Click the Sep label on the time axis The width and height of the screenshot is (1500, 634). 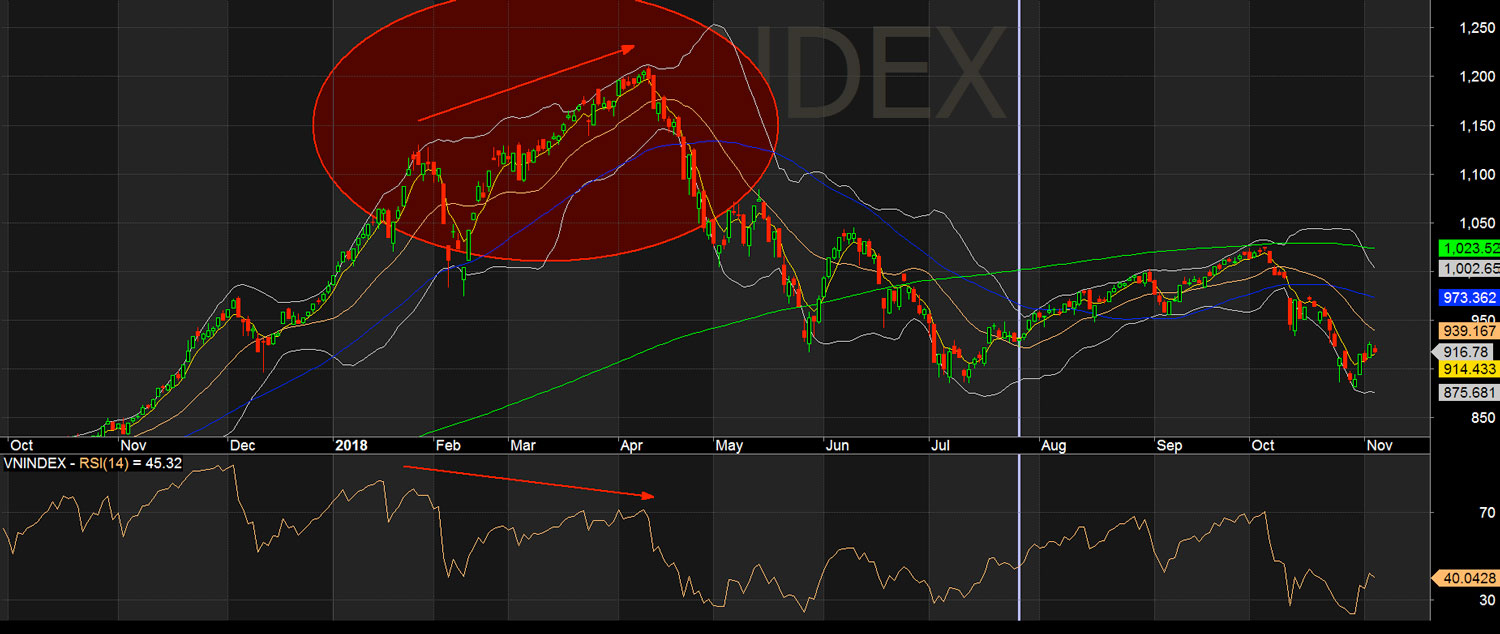1169,445
